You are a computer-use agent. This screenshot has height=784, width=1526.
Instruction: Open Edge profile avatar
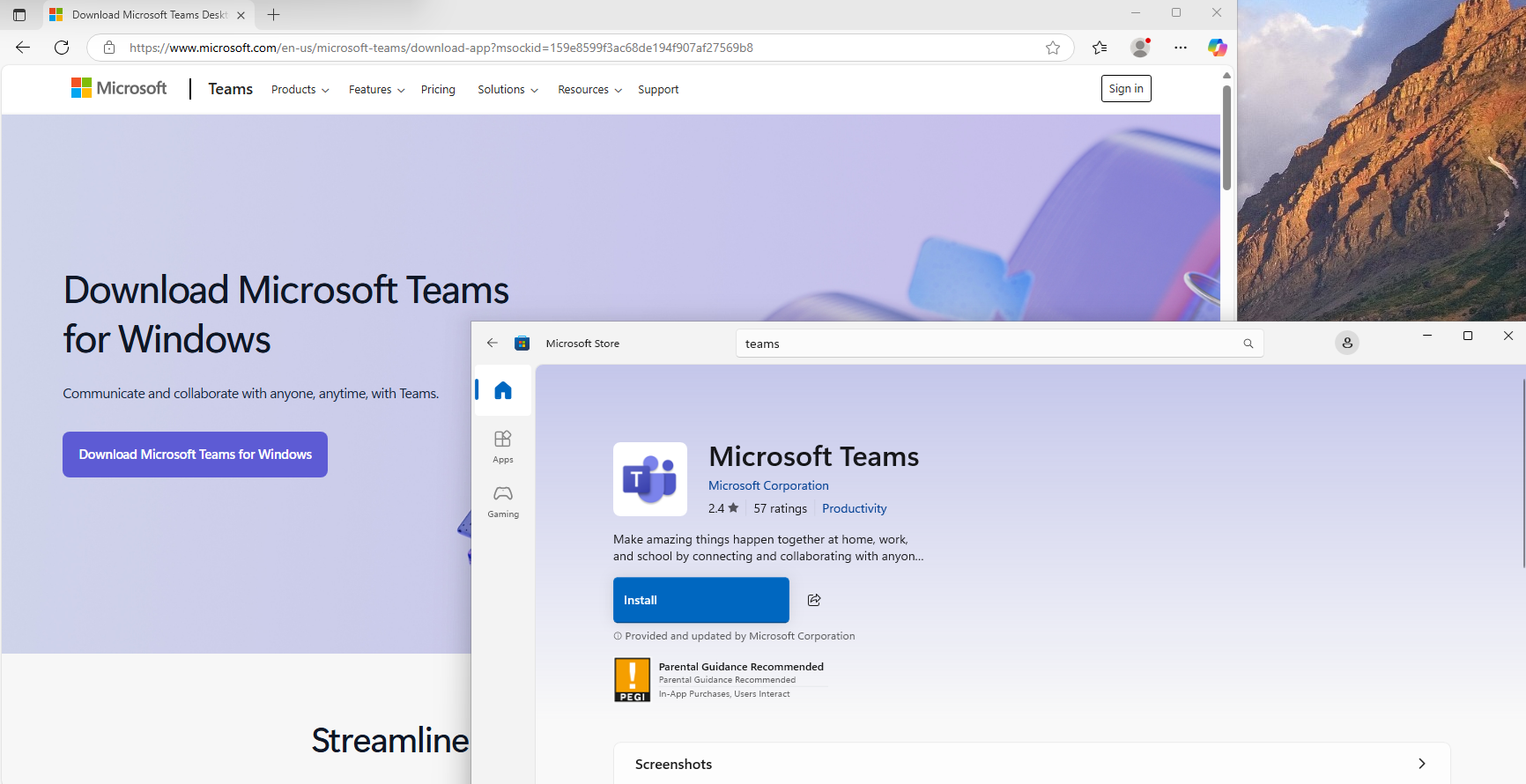pyautogui.click(x=1140, y=48)
